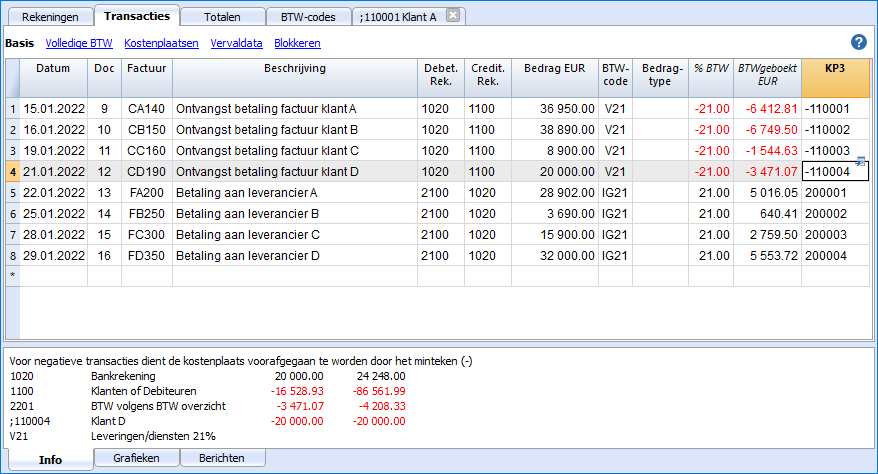Image resolution: width=878 pixels, height=474 pixels.
Task: Click KP3 cell -110001
Action: 835,109
